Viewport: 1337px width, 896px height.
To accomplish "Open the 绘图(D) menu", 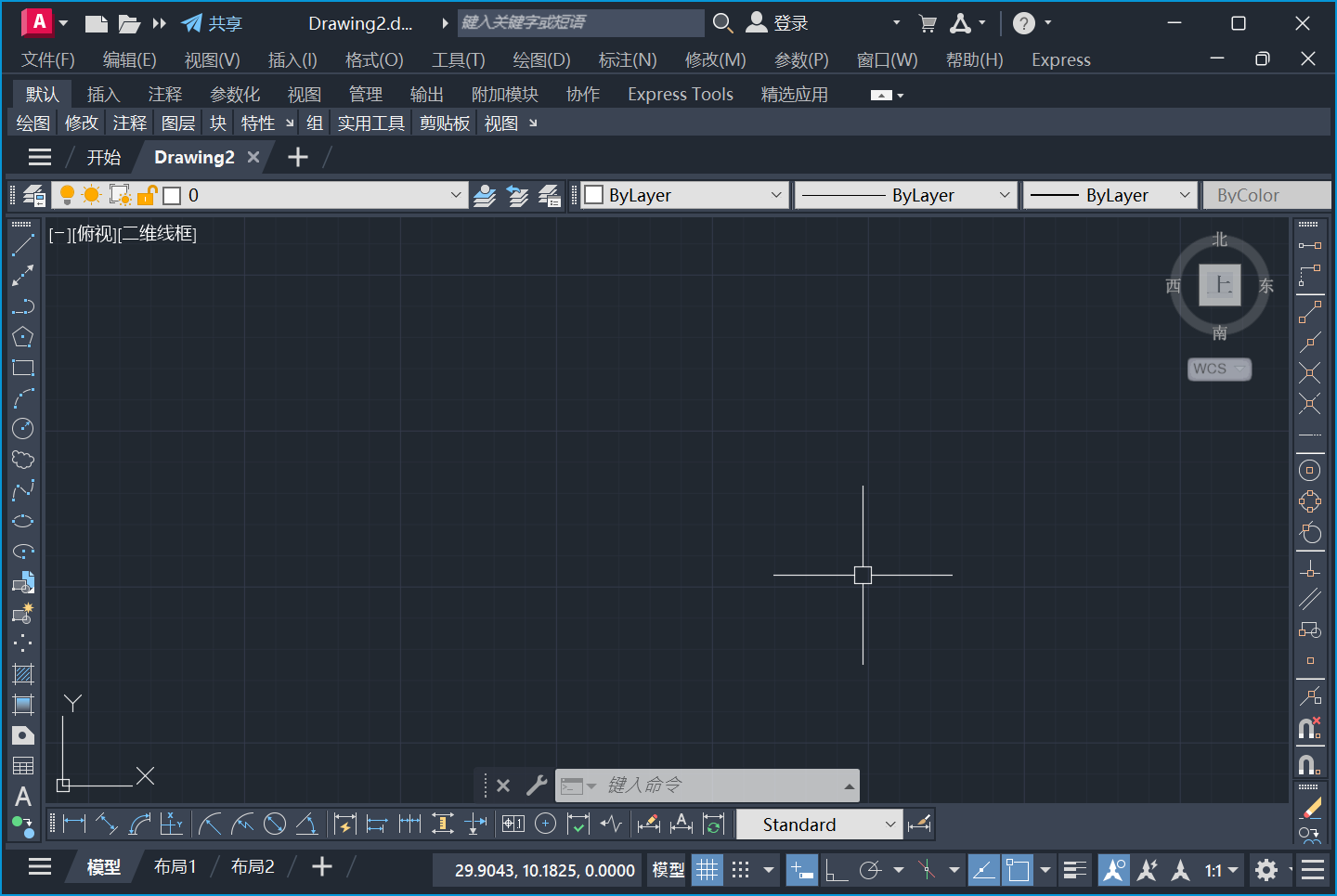I will click(541, 60).
